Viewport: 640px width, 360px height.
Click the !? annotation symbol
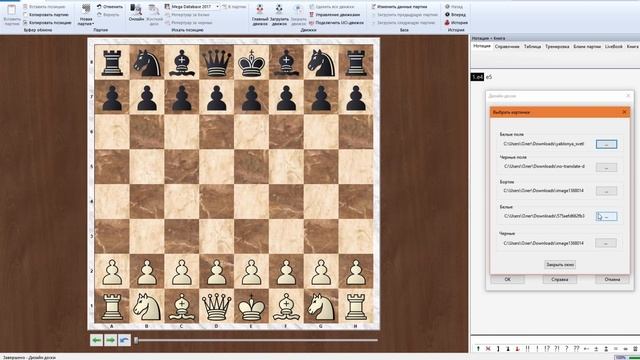click(547, 349)
